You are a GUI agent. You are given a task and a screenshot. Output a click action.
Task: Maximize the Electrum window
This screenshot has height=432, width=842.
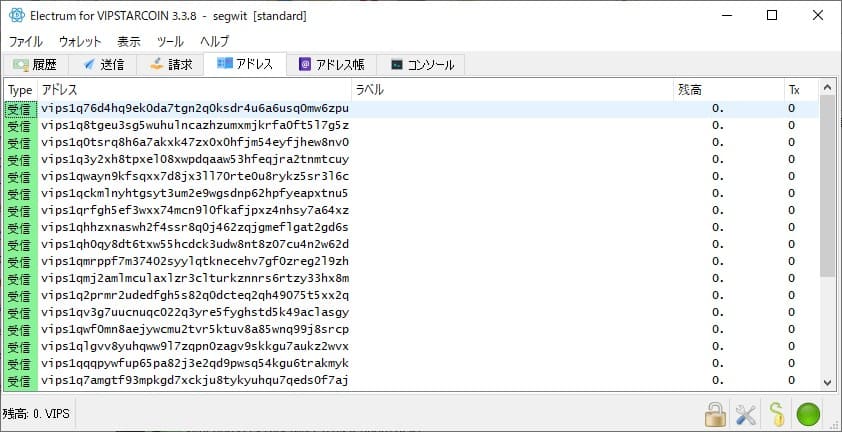pyautogui.click(x=772, y=16)
